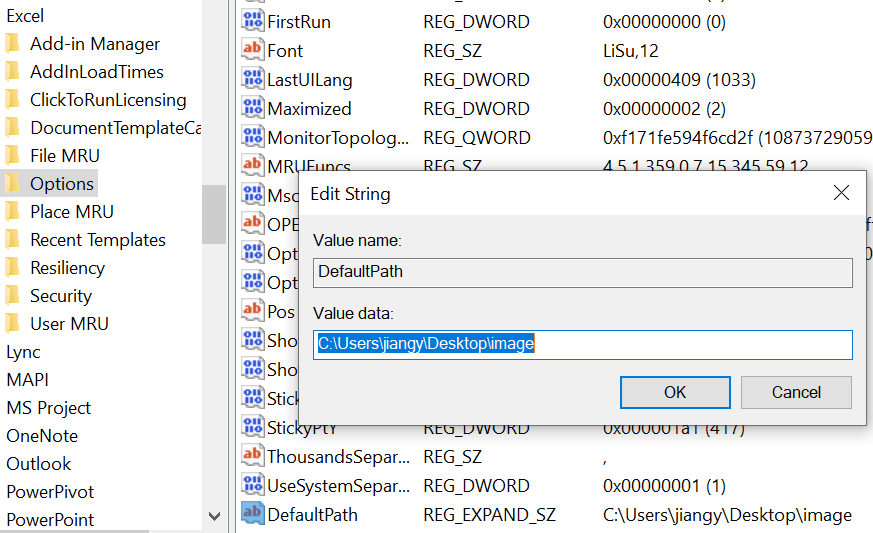Viewport: 873px width, 533px height.
Task: Select the Add-in Manager key
Action: [95, 43]
